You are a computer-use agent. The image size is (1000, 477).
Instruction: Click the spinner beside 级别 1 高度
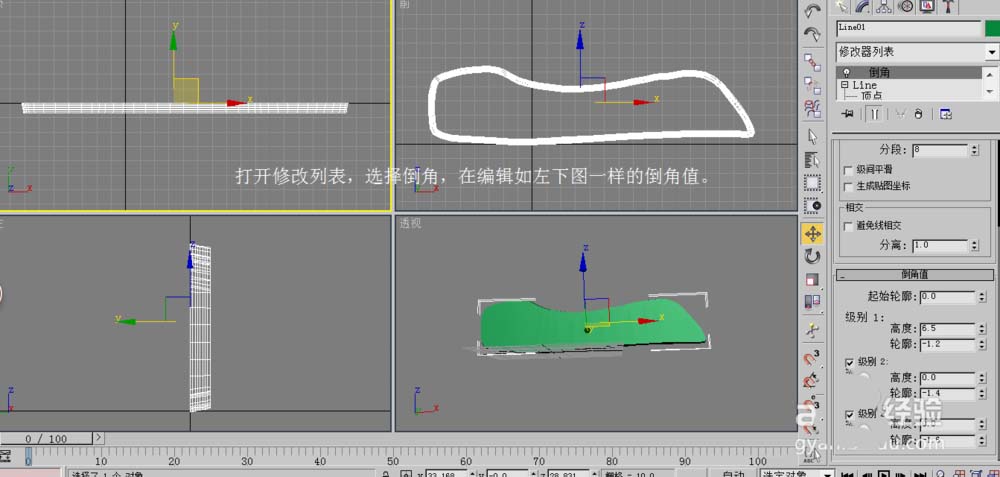pos(980,328)
